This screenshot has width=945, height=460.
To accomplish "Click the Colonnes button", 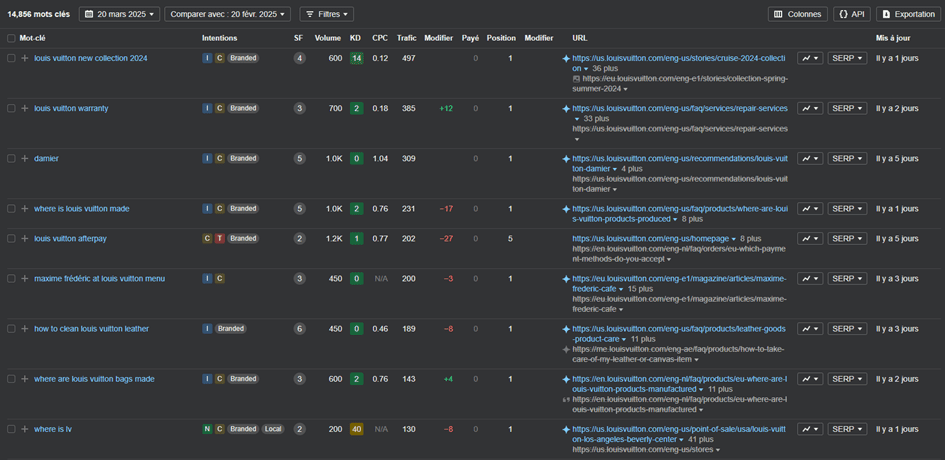I will click(797, 14).
